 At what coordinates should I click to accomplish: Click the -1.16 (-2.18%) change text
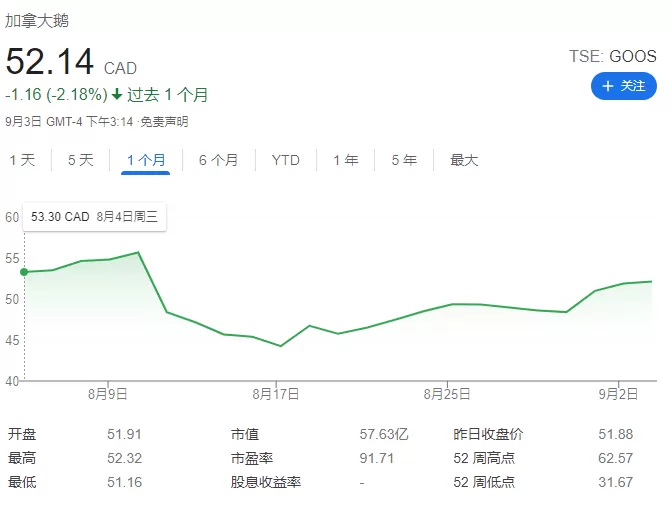point(56,94)
